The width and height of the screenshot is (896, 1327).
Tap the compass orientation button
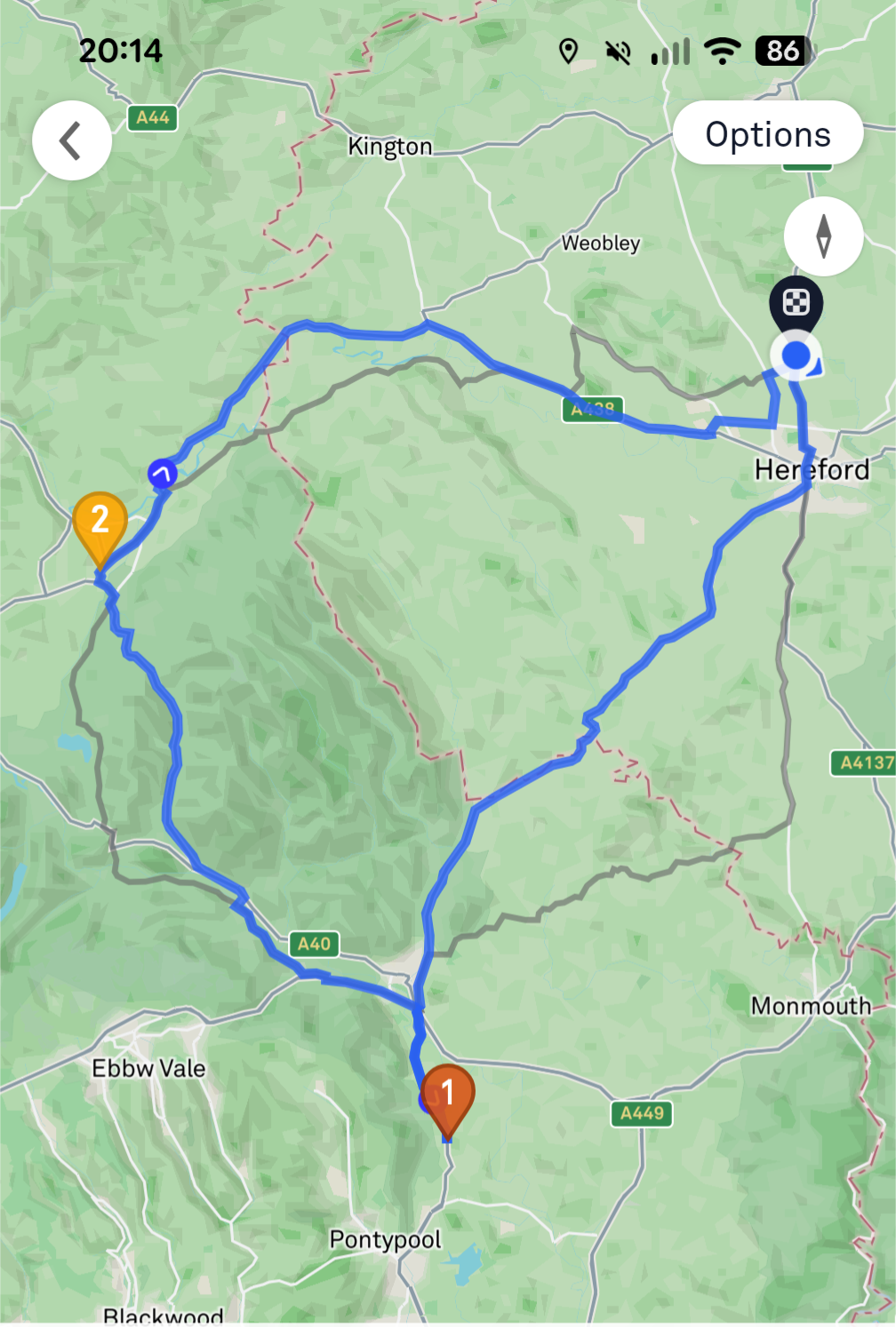[x=823, y=236]
